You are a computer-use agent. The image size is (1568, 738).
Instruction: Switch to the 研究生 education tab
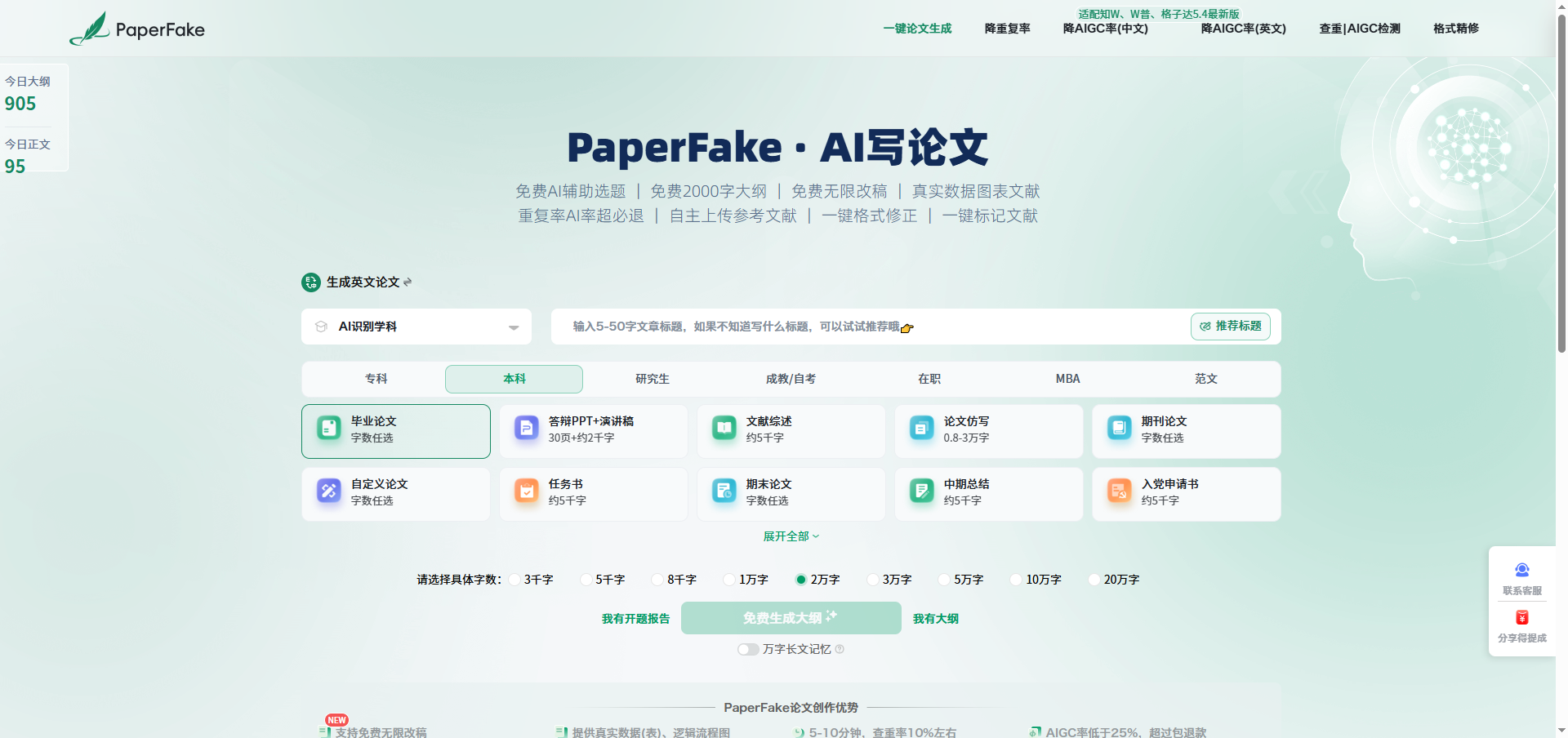coord(653,379)
